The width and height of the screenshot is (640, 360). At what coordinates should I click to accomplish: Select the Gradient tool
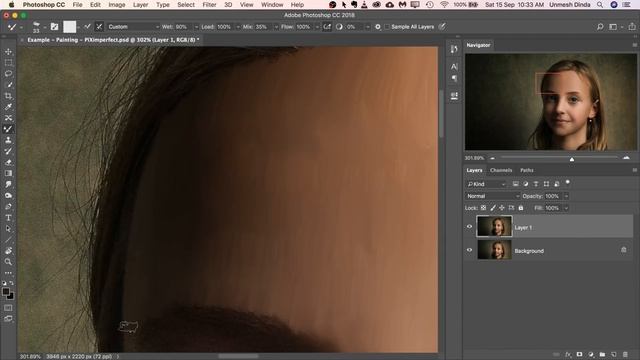8,173
